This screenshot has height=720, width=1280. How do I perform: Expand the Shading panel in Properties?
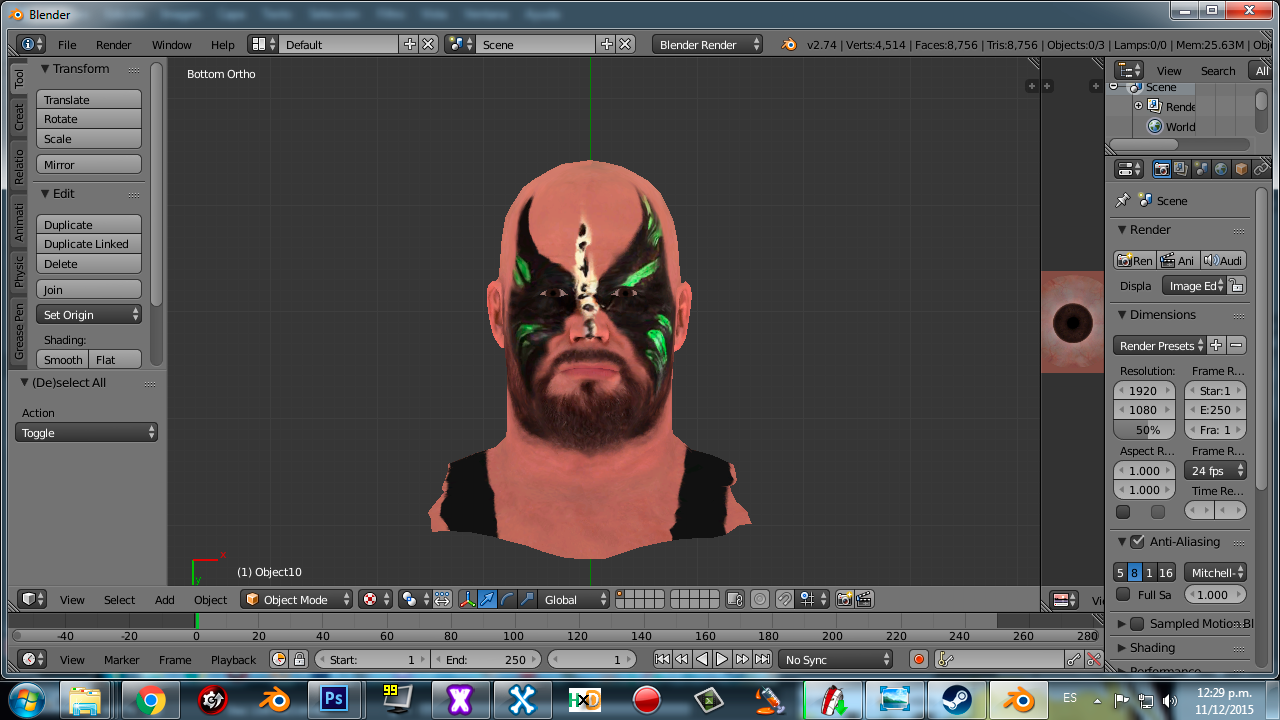(1152, 648)
